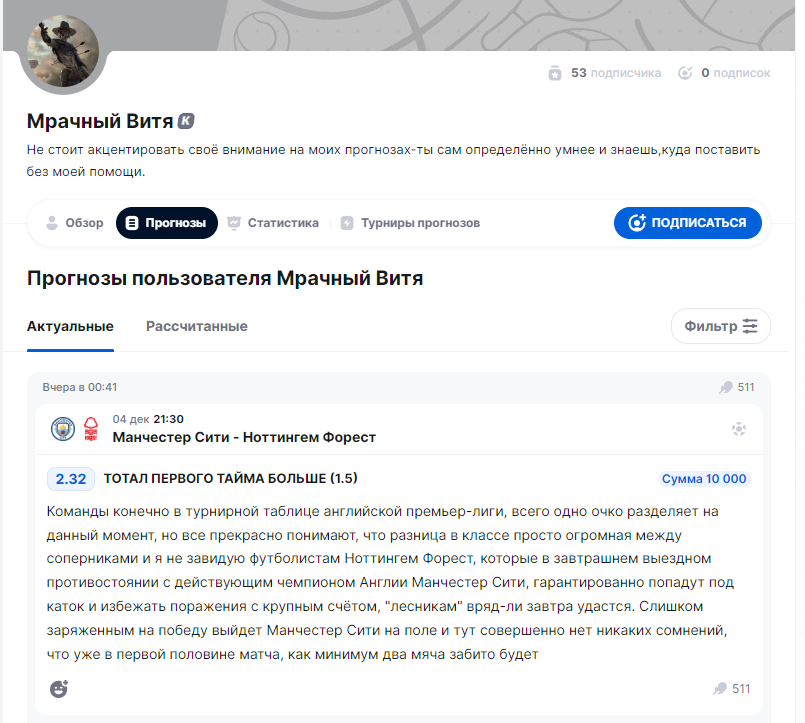Click the 2.32 odds coefficient
Viewport: 805px width, 723px height.
[x=70, y=479]
